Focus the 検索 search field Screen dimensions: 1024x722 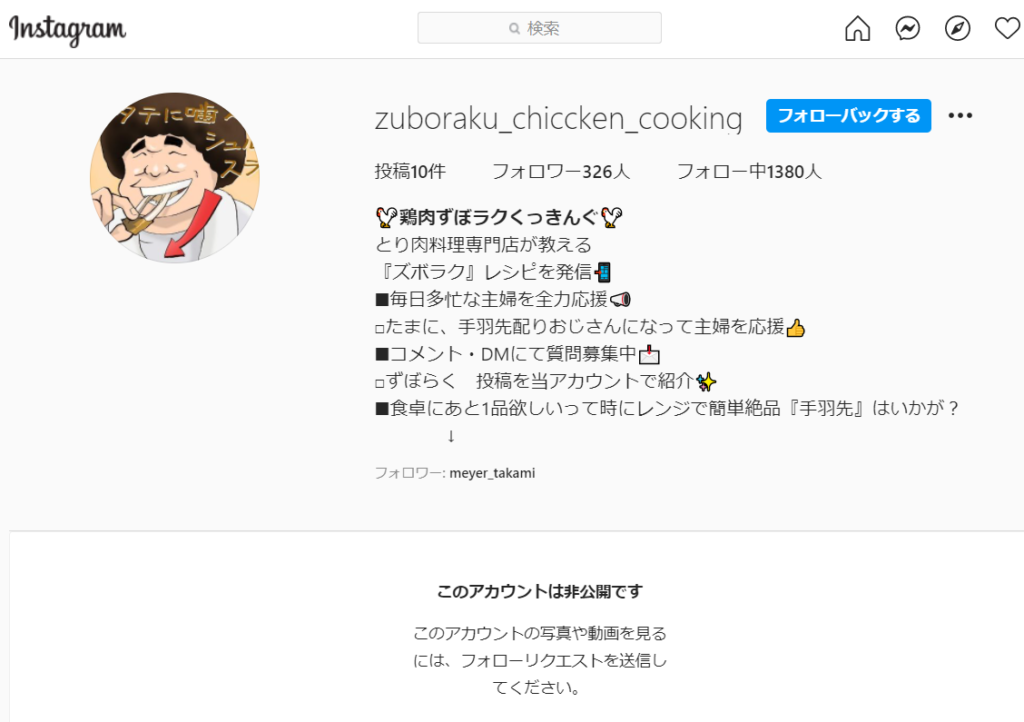[x=539, y=28]
